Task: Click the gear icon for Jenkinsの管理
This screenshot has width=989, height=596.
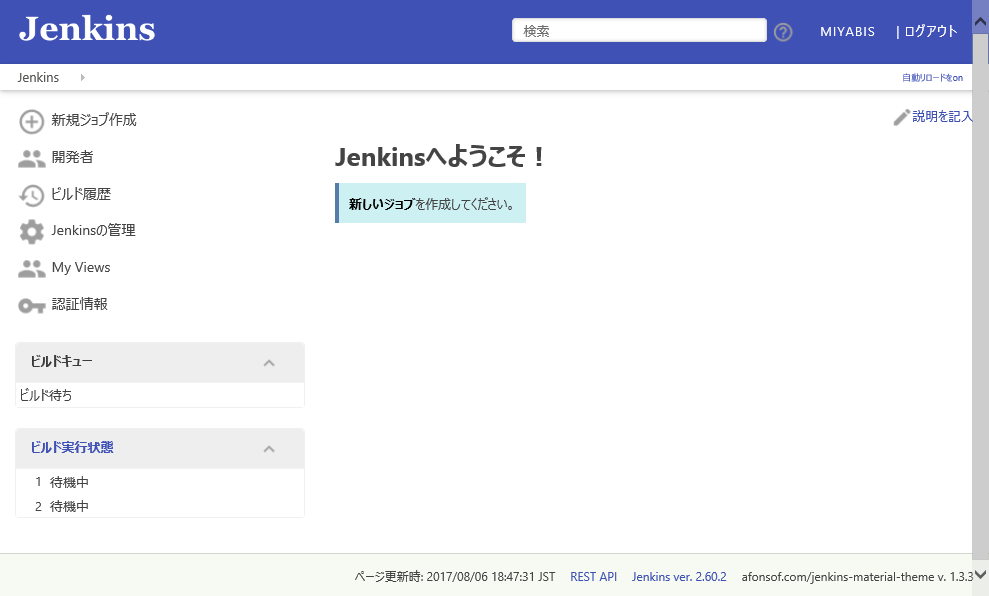Action: coord(32,231)
